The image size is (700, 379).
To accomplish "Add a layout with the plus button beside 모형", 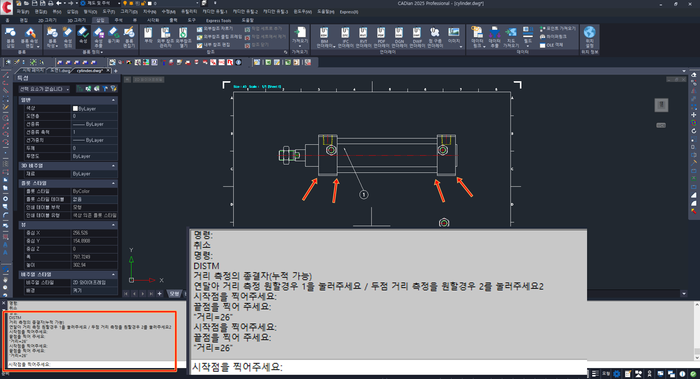I will (159, 293).
